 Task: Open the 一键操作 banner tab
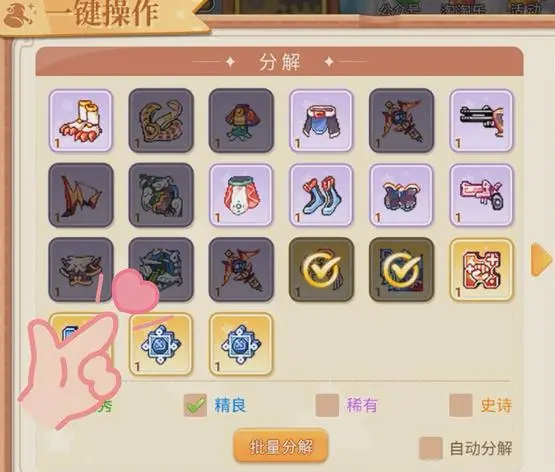103,16
